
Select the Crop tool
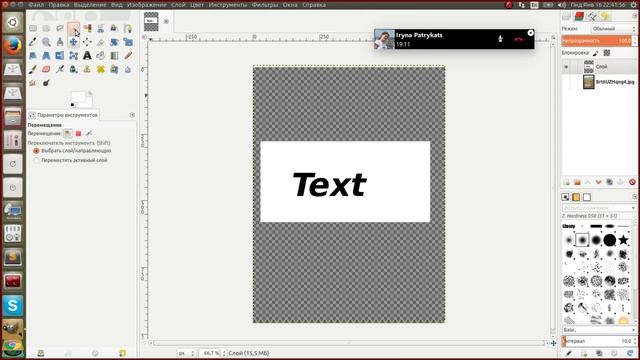tap(101, 42)
